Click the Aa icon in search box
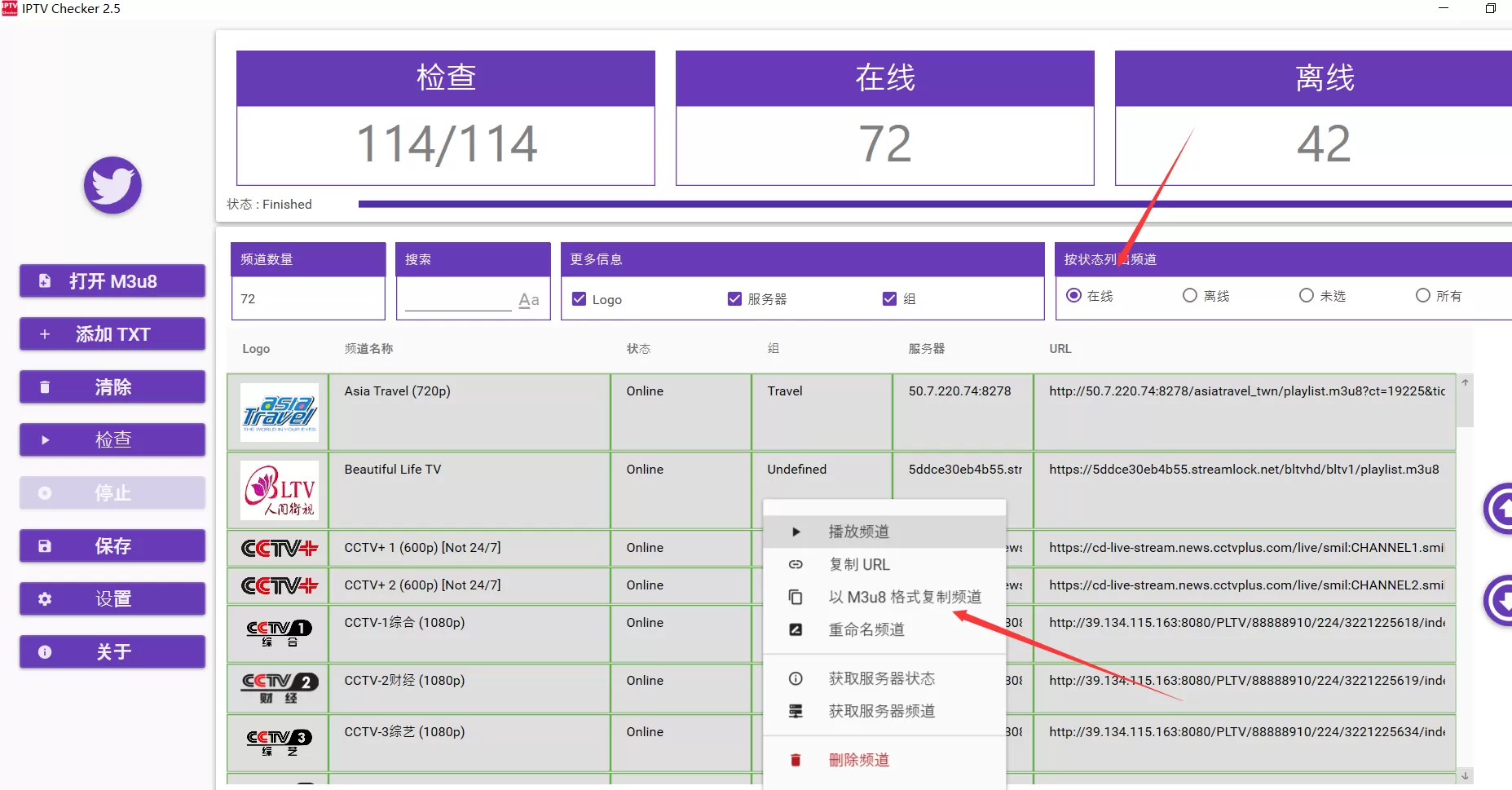The height and width of the screenshot is (790, 1512). 528,299
